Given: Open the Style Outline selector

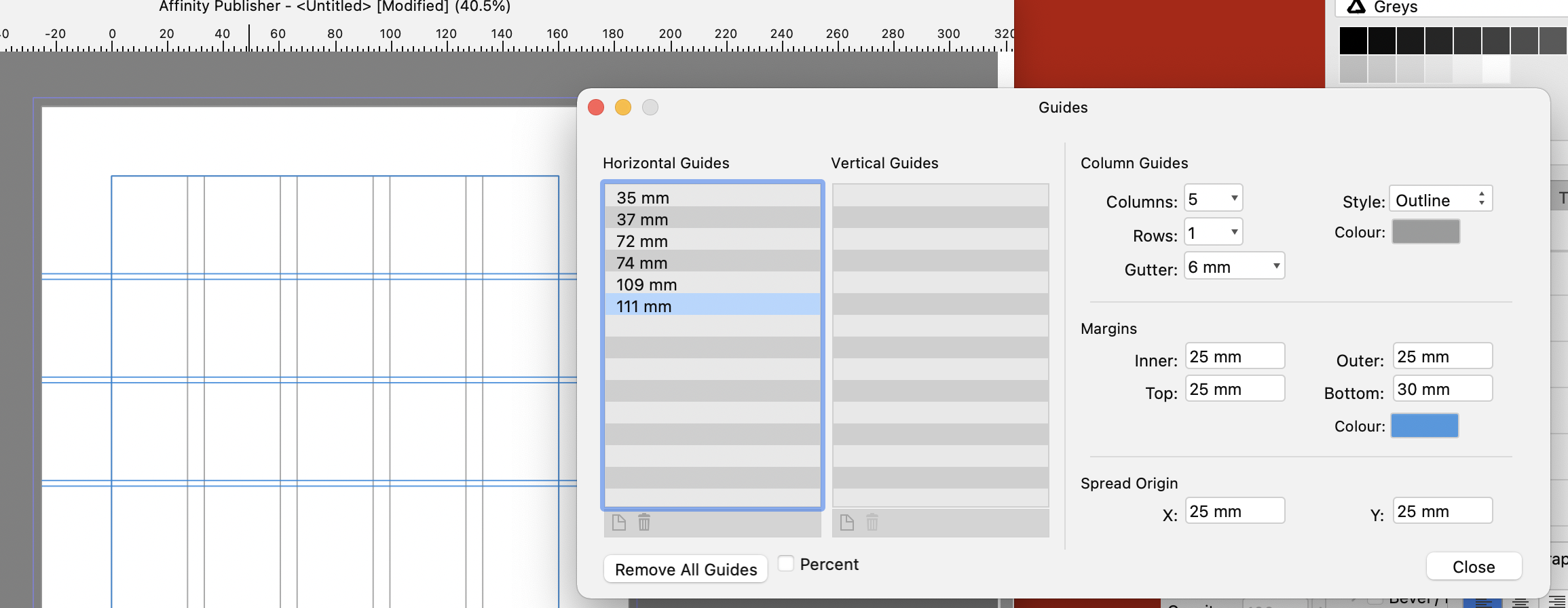Looking at the screenshot, I should (x=1440, y=199).
